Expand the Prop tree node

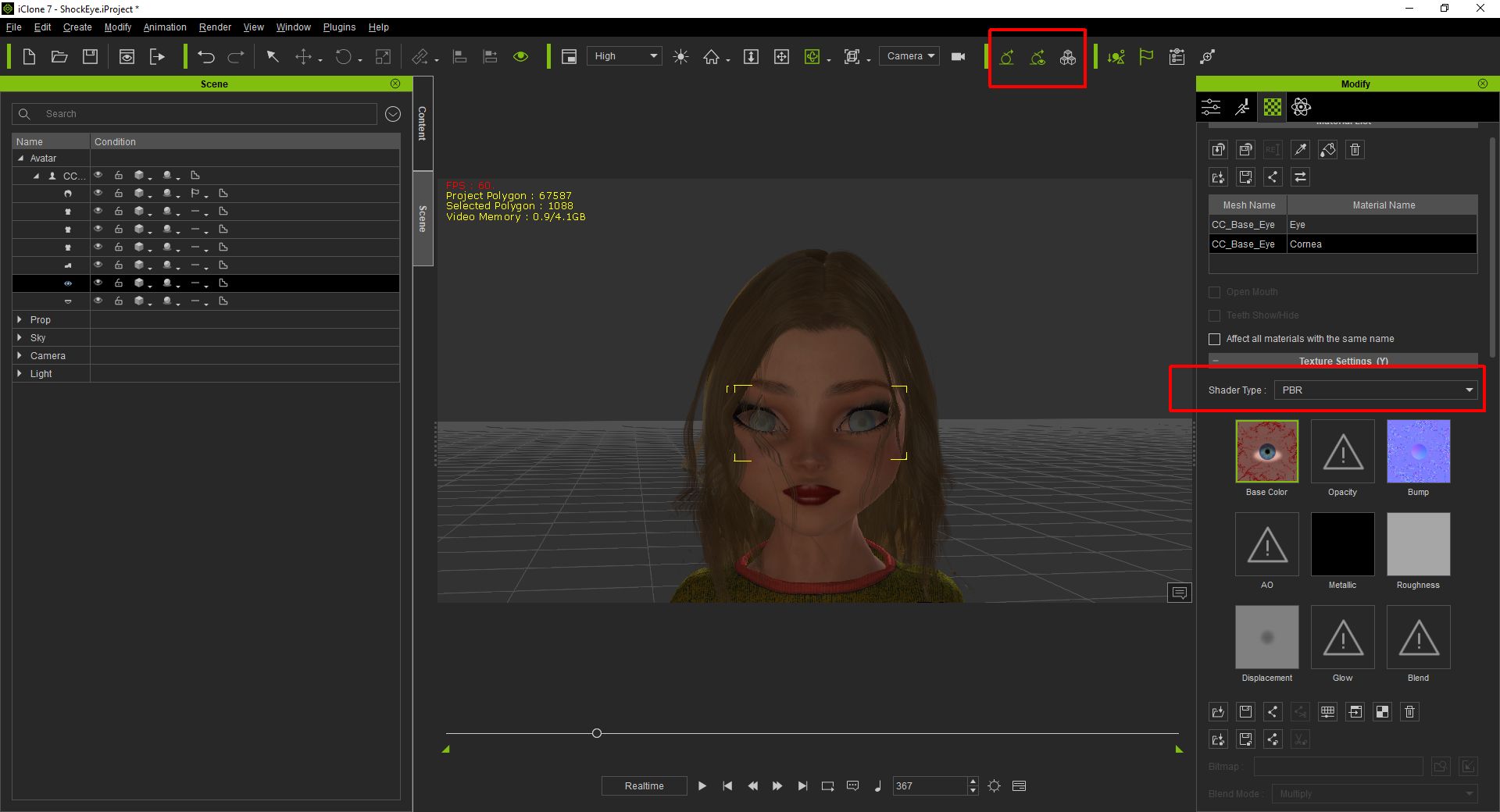[20, 319]
